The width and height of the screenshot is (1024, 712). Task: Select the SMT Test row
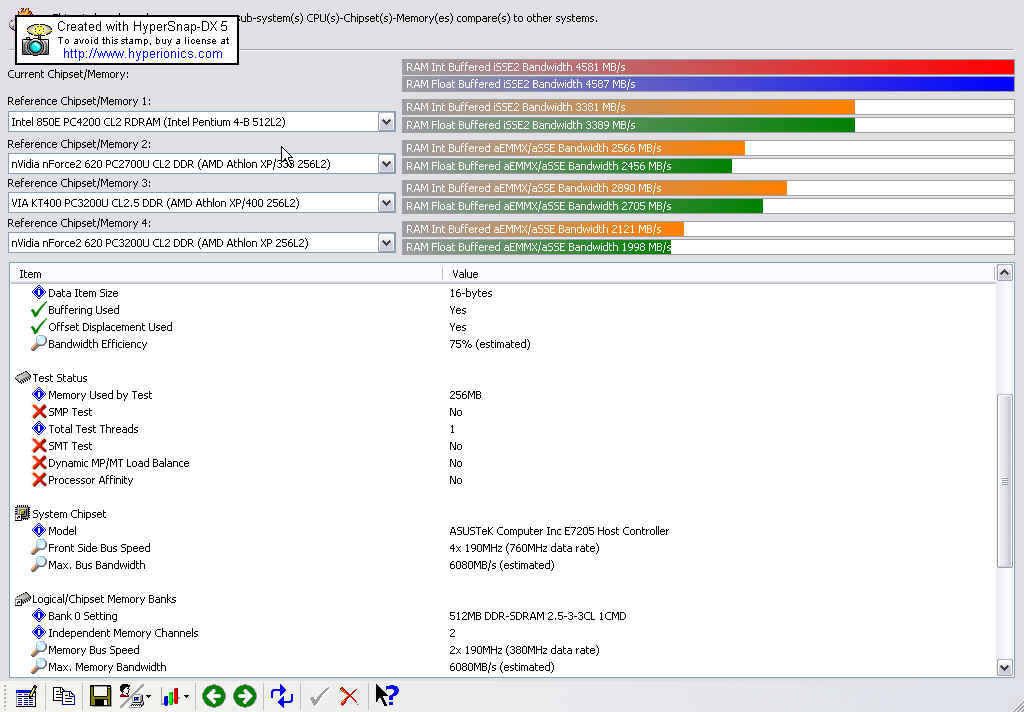[x=503, y=446]
